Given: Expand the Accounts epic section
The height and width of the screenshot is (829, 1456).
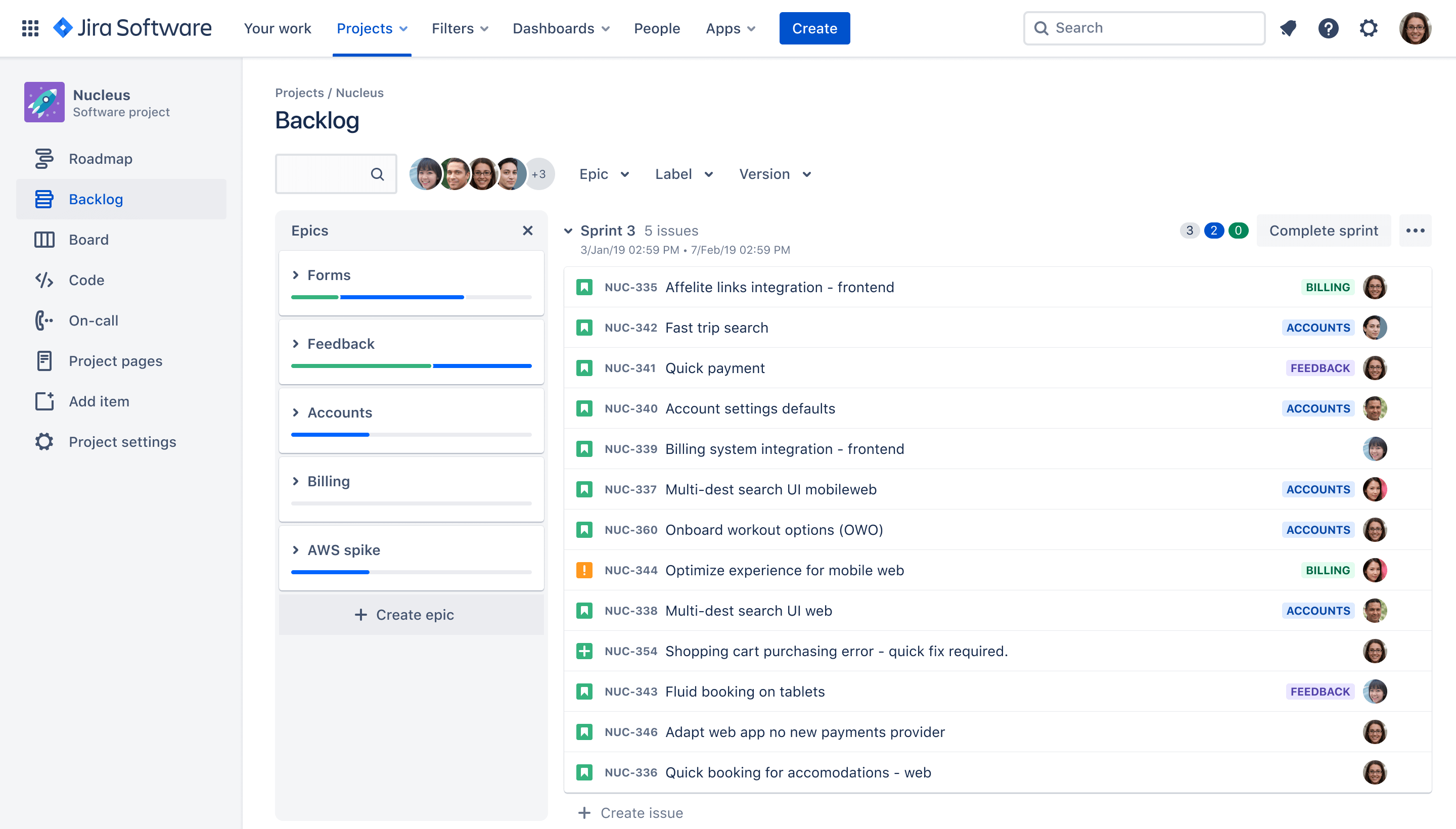Looking at the screenshot, I should (x=296, y=412).
